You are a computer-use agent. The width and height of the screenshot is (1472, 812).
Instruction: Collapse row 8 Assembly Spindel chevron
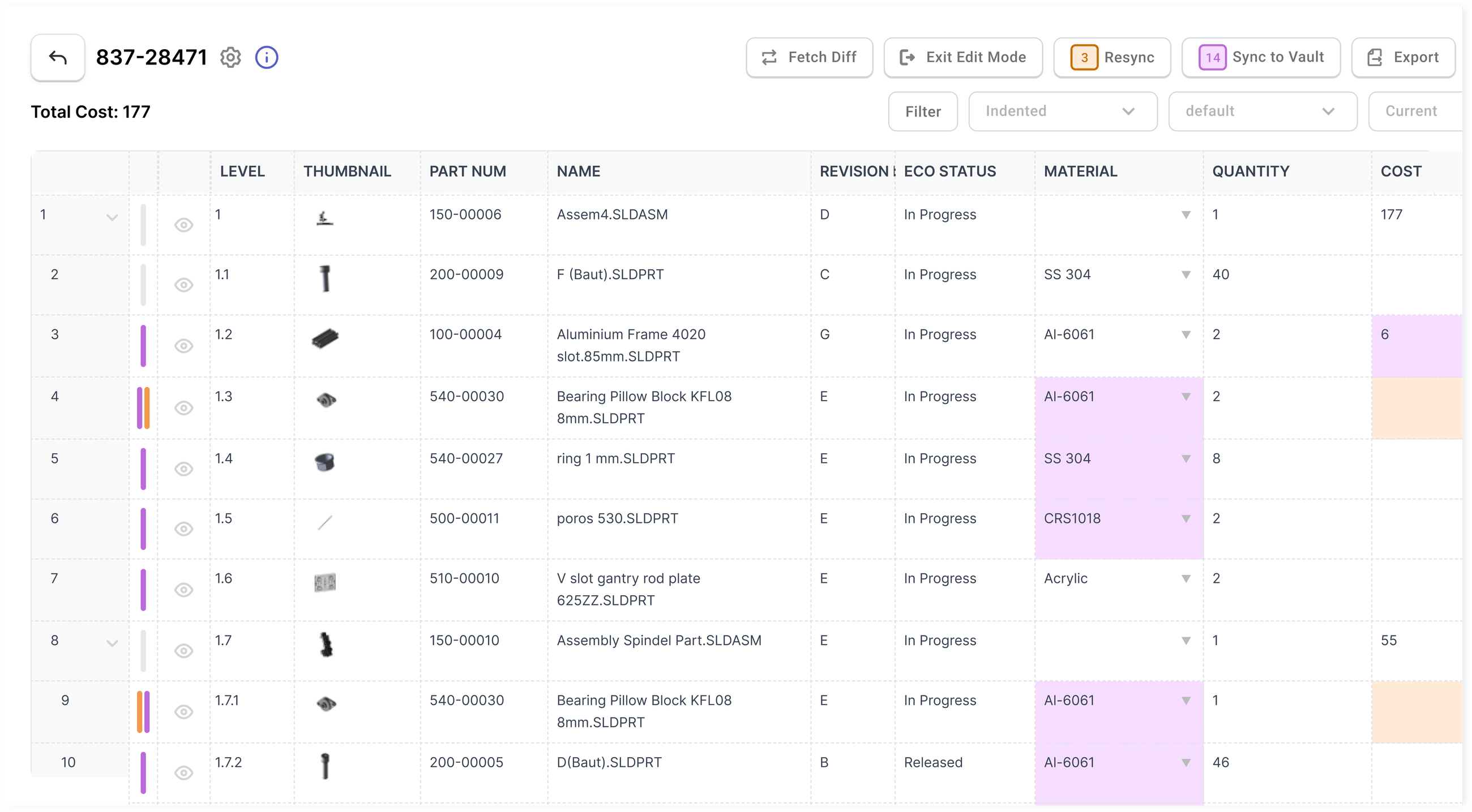(x=112, y=643)
